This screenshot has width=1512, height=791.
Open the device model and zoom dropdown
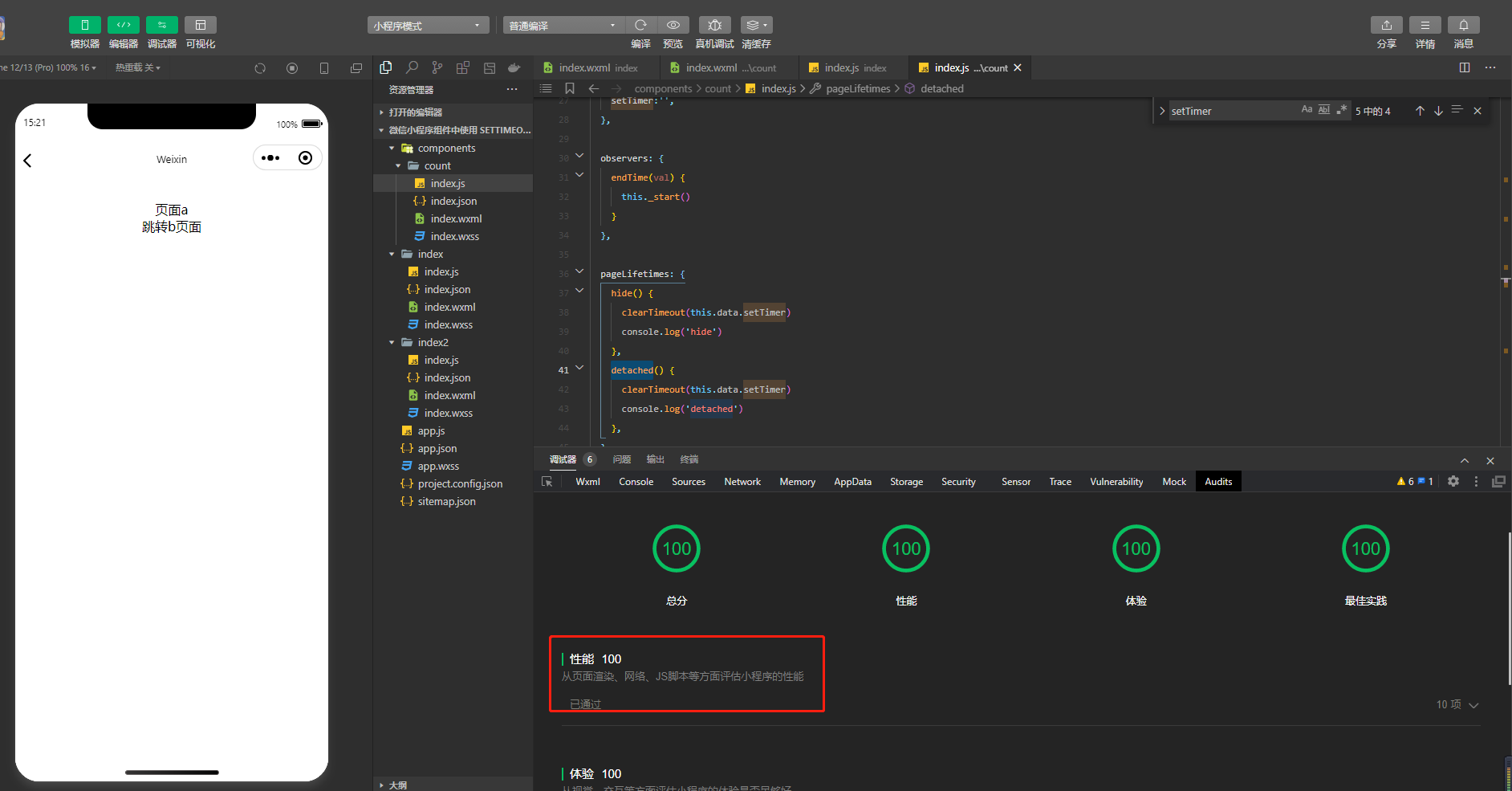tap(48, 67)
